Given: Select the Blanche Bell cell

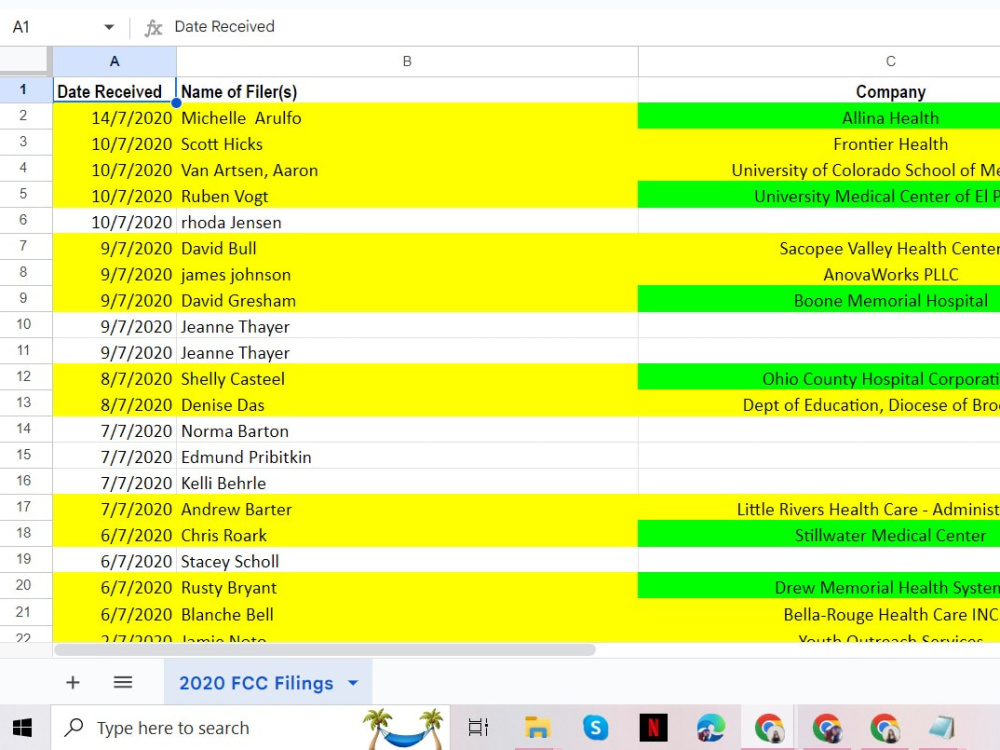Looking at the screenshot, I should pyautogui.click(x=407, y=614).
